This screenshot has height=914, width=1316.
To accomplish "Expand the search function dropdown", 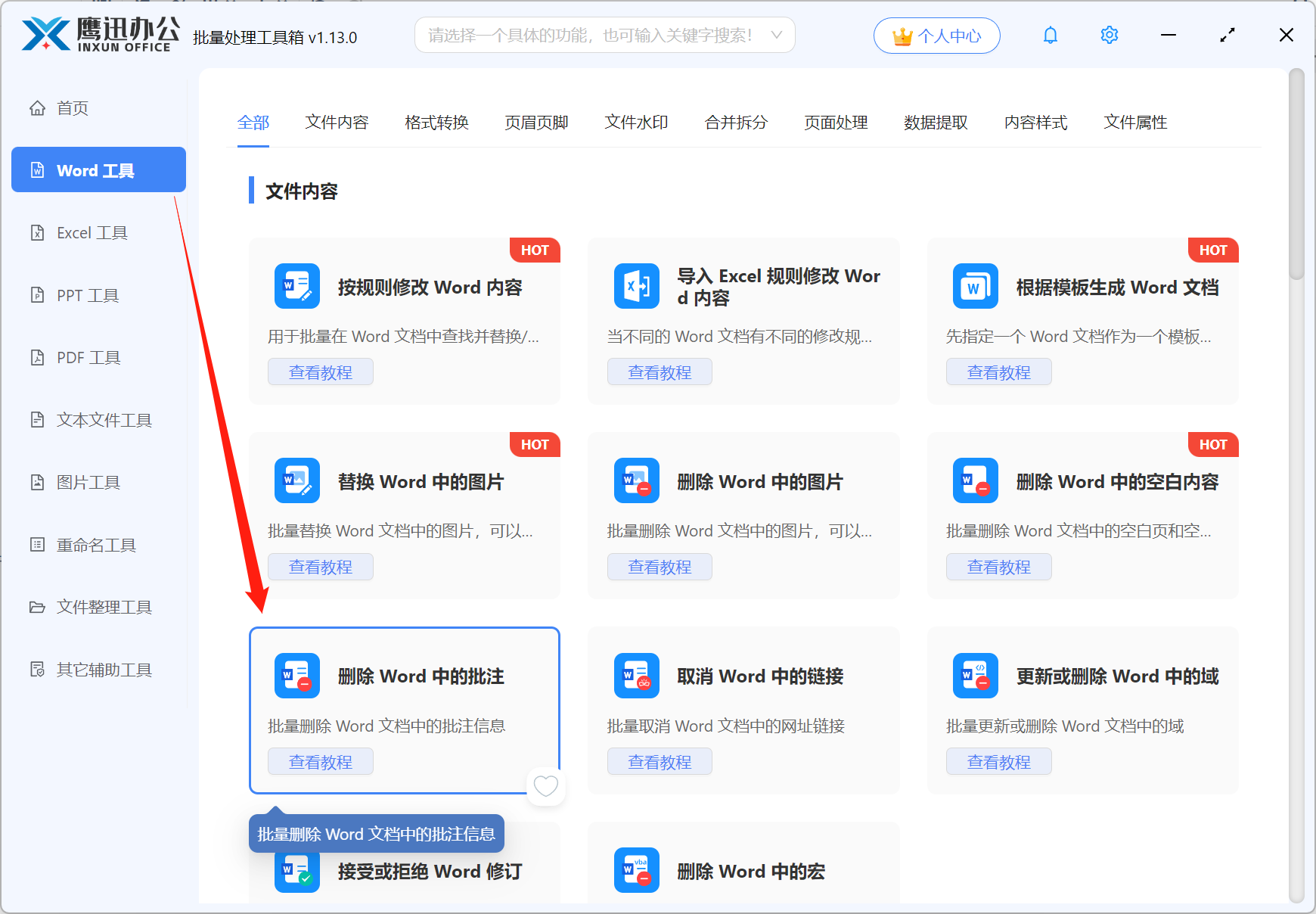I will point(777,35).
